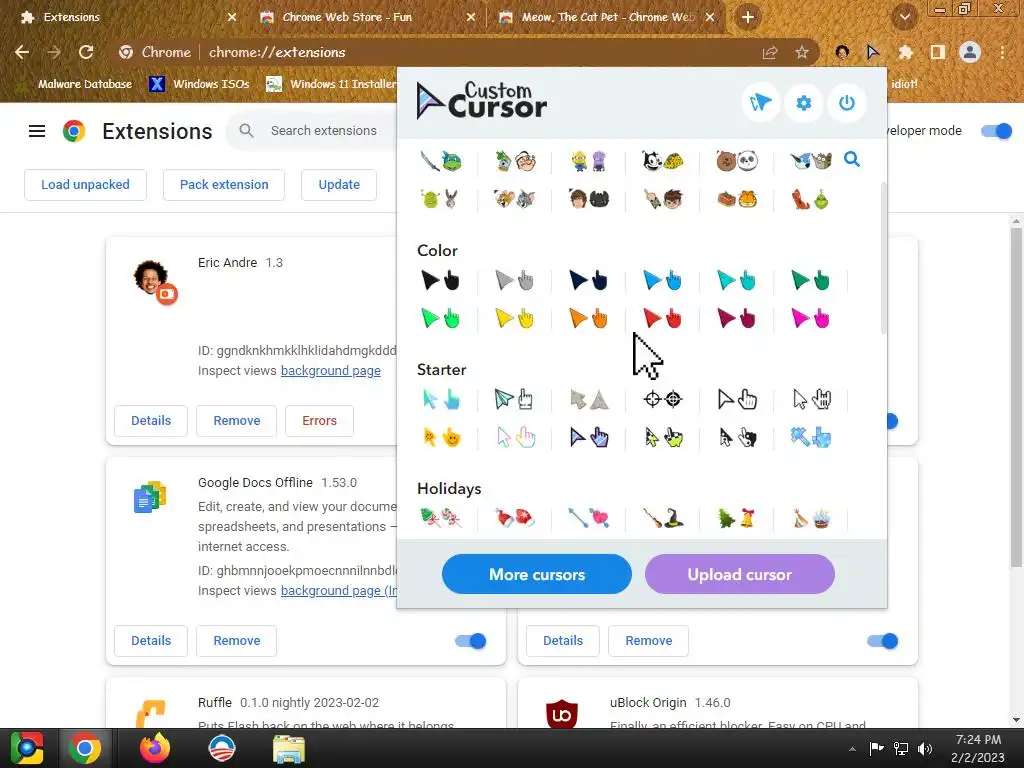Pick the Ninja Turtle katana cursor pack

click(441, 161)
